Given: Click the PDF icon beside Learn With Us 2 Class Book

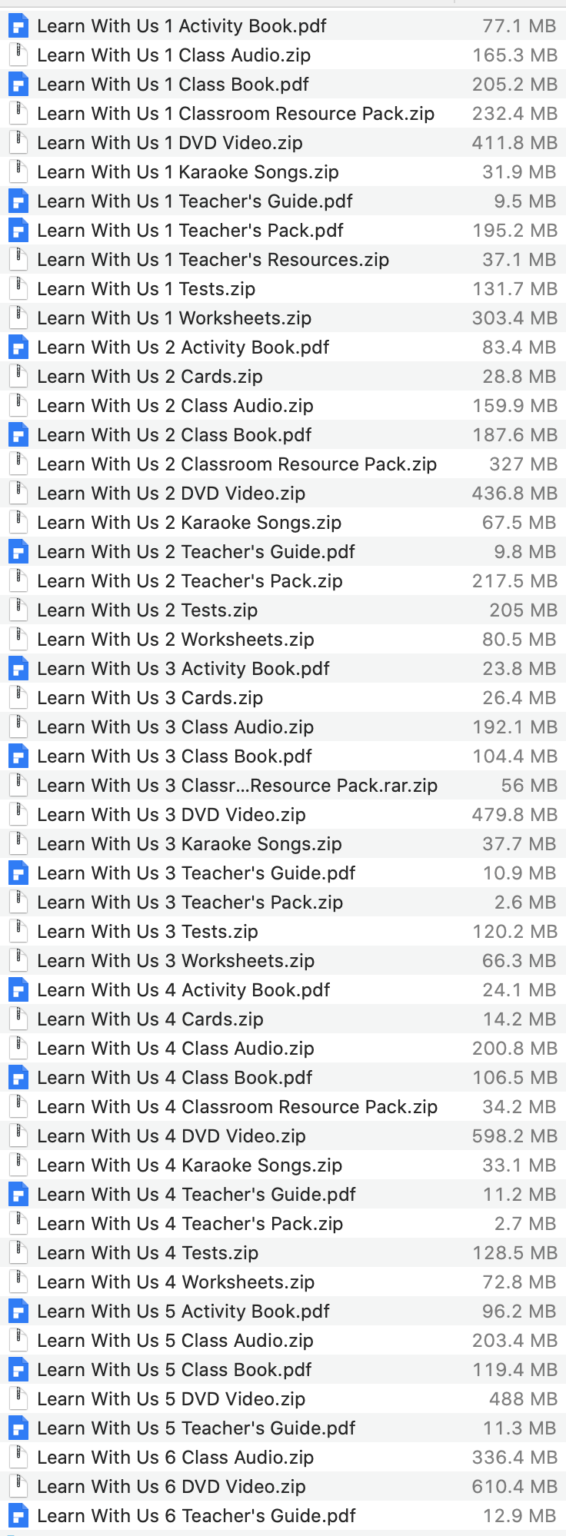Looking at the screenshot, I should click(17, 435).
